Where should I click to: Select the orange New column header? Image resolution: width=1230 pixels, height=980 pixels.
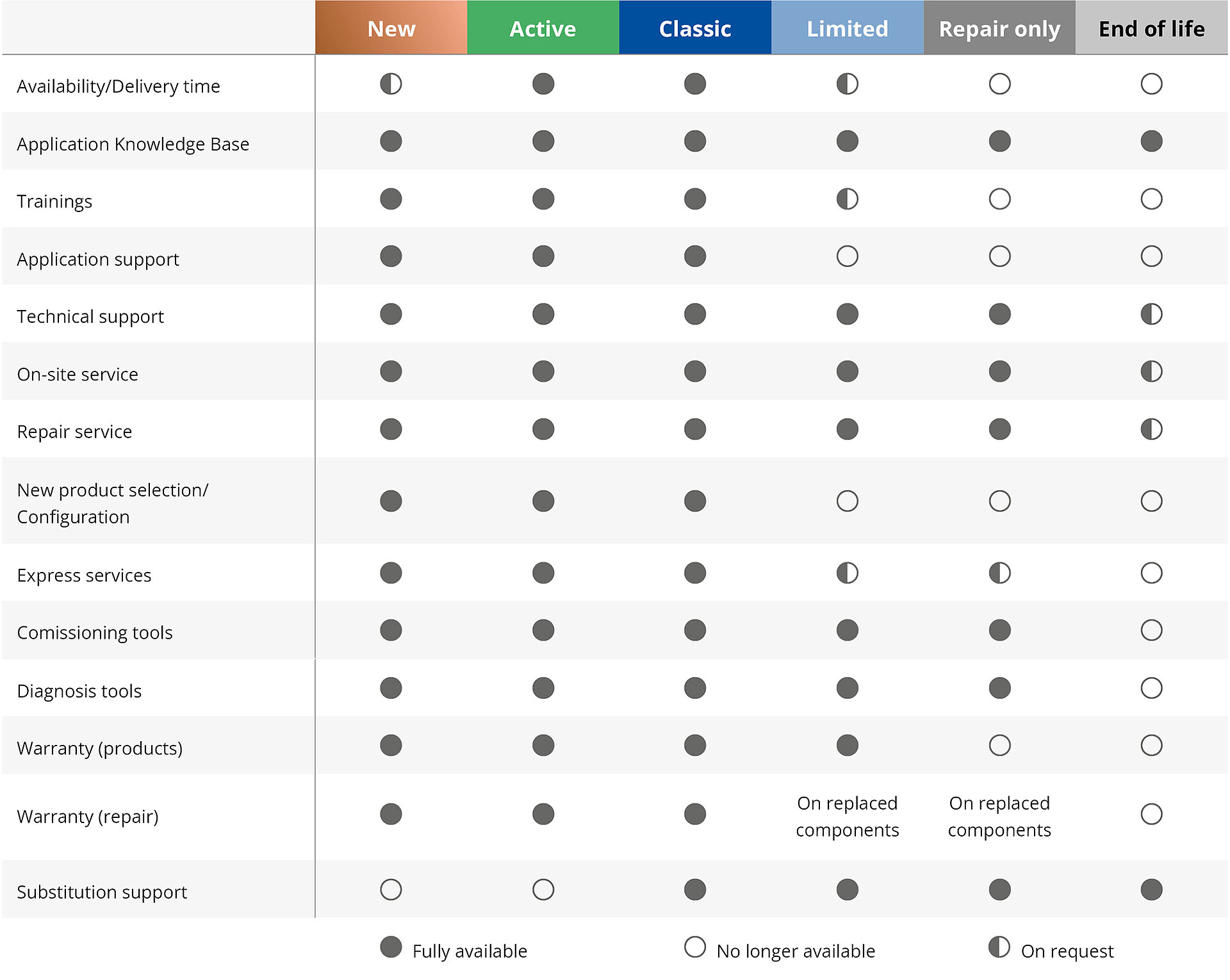tap(391, 28)
